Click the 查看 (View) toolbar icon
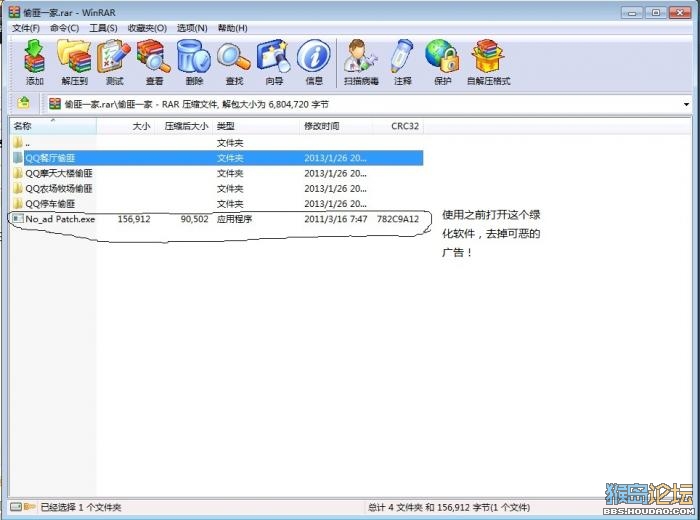Screen dimensions: 700x520 point(154,57)
